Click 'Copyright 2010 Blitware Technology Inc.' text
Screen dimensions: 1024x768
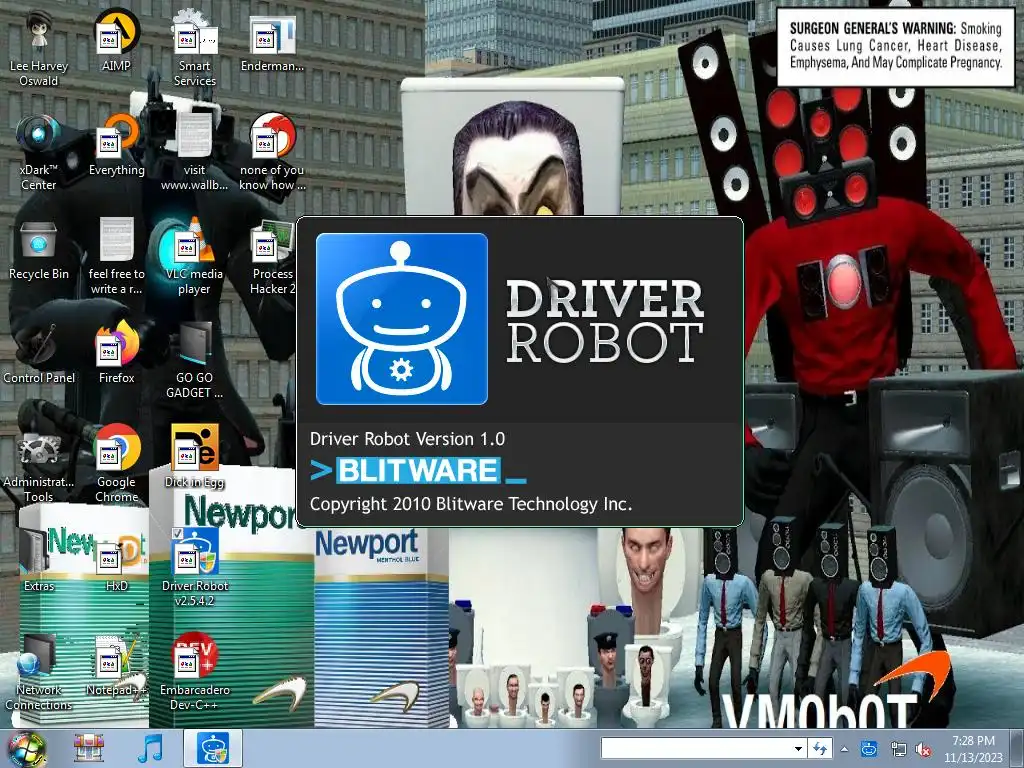click(x=471, y=504)
